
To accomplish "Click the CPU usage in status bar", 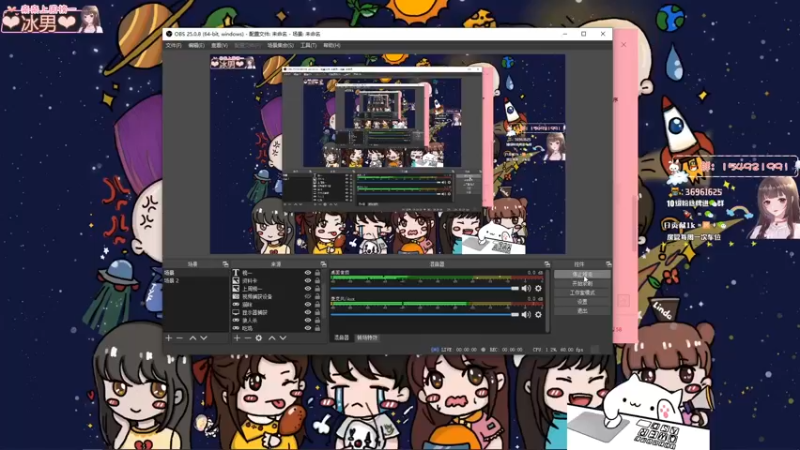I will point(558,350).
